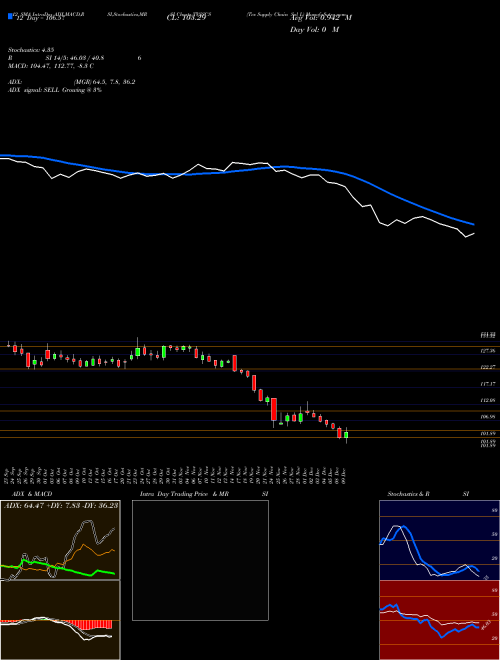
Task: Click the 106.98 price axis label
Action: click(x=488, y=417)
